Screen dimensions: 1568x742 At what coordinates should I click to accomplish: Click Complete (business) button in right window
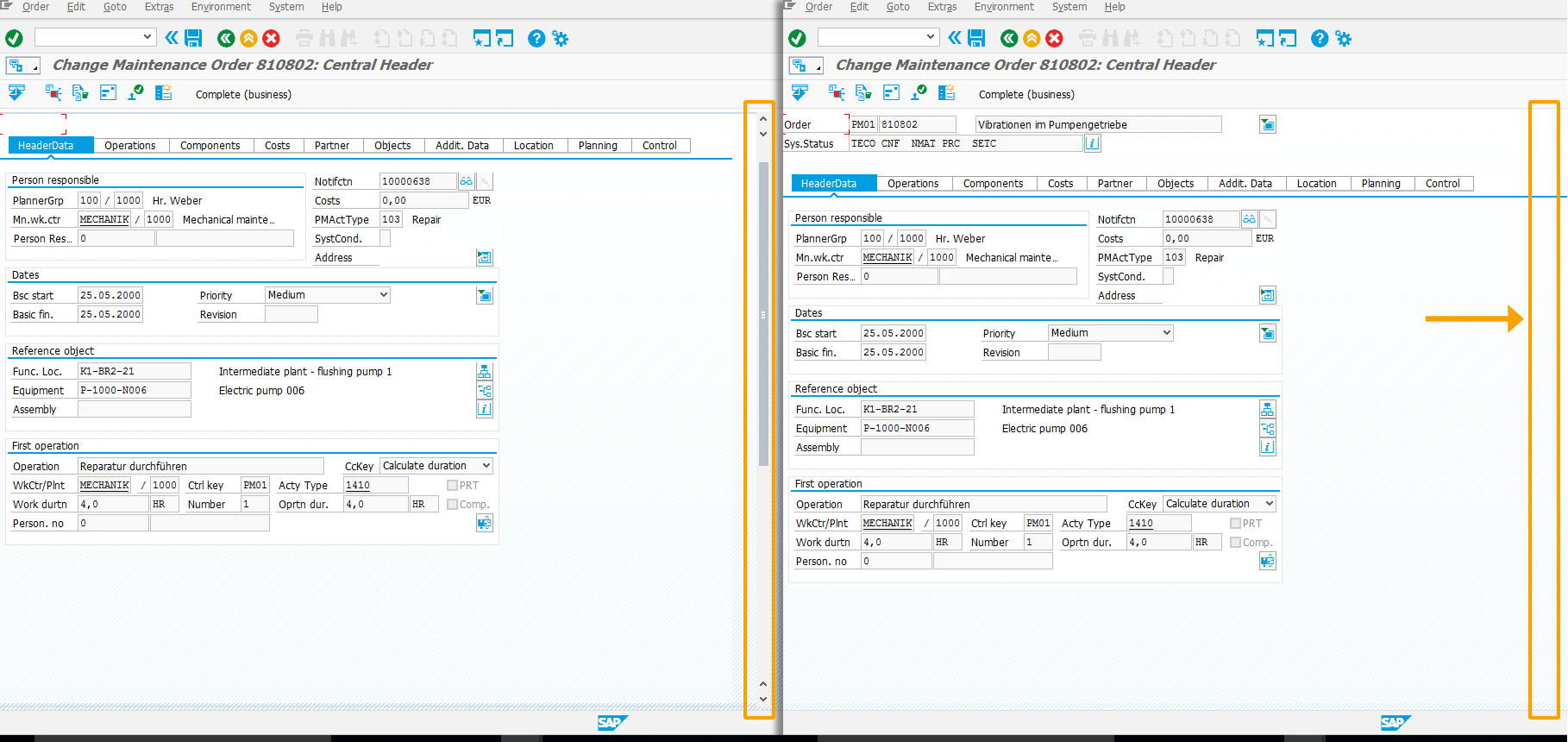click(x=1026, y=95)
